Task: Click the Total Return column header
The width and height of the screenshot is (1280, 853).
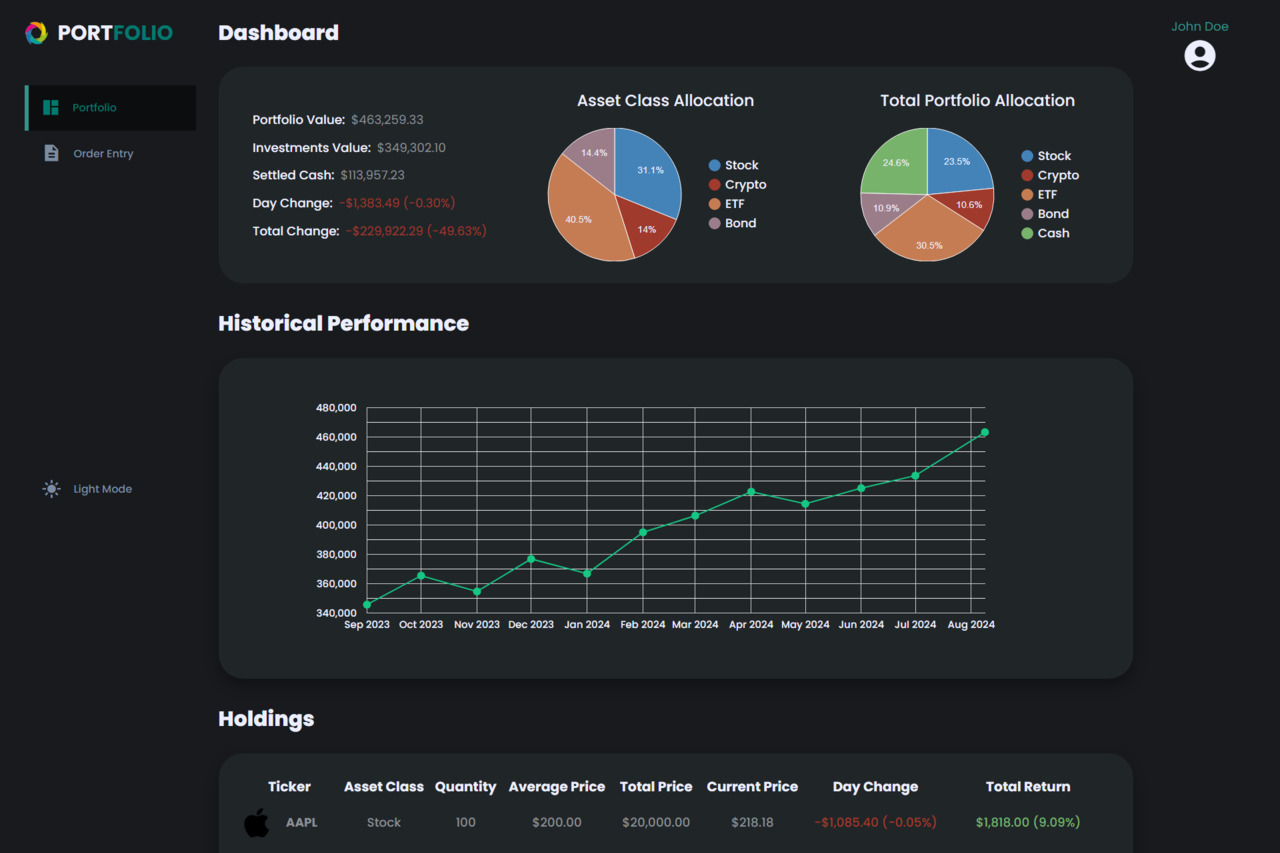Action: pos(1028,786)
